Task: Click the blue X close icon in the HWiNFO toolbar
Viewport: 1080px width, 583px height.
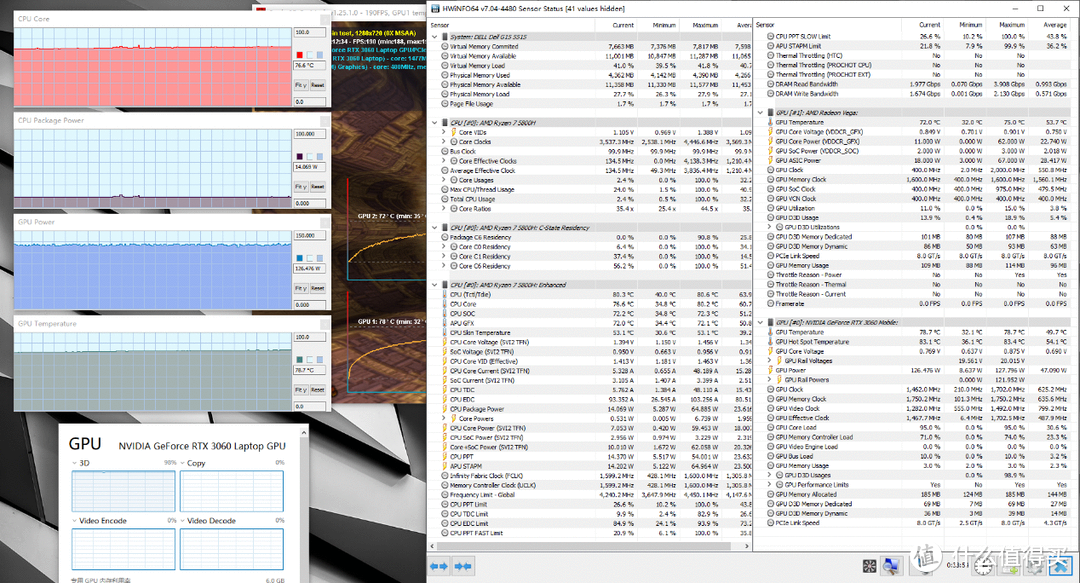Action: [1060, 566]
